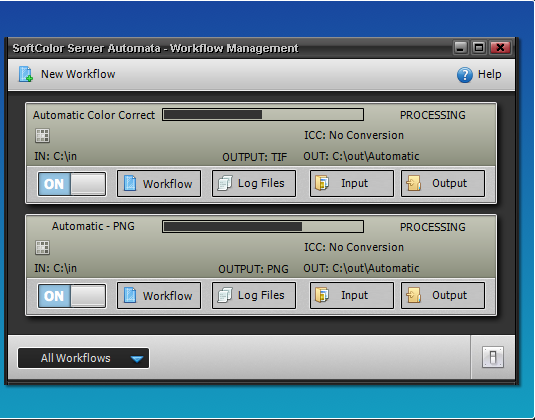
Task: Click IN: C:\in in the Automatic Color Correct workflow
Action: (56, 156)
